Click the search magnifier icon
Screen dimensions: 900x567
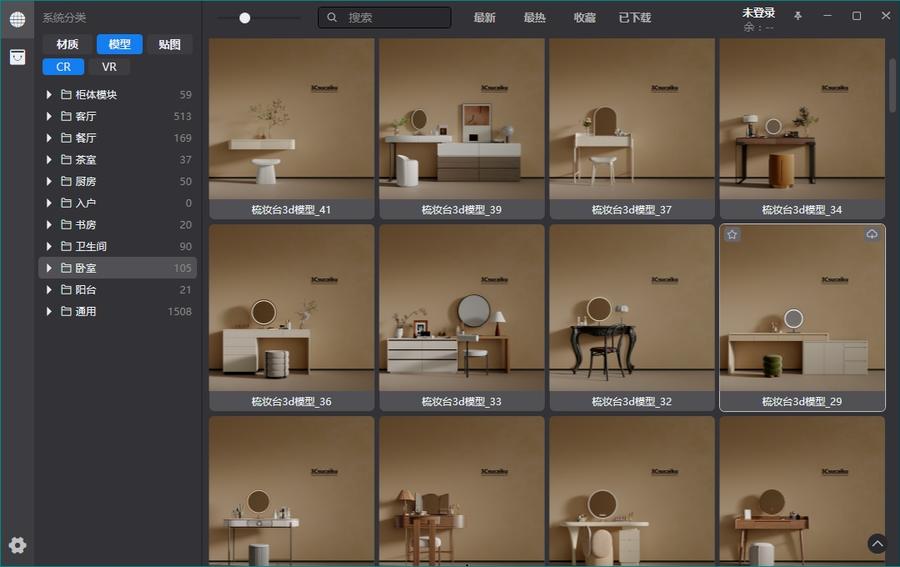(332, 18)
